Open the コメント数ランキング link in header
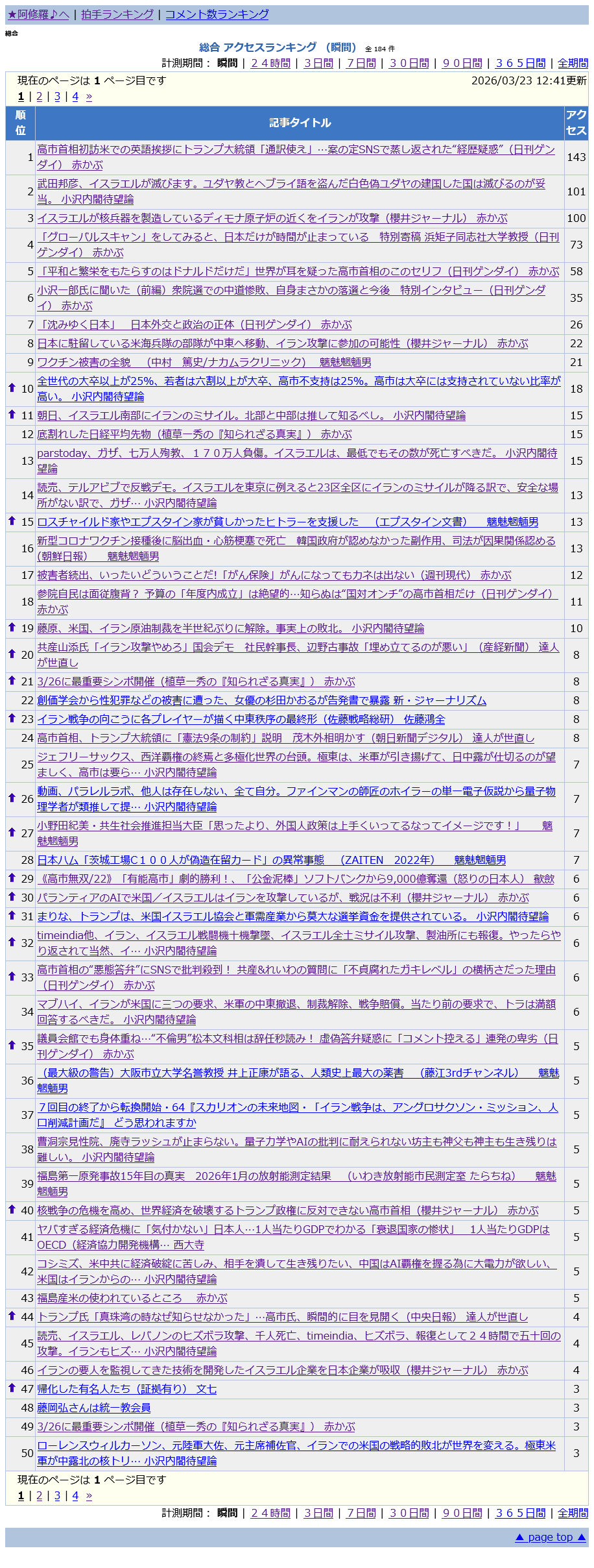Image resolution: width=594 pixels, height=1568 pixels. click(217, 14)
